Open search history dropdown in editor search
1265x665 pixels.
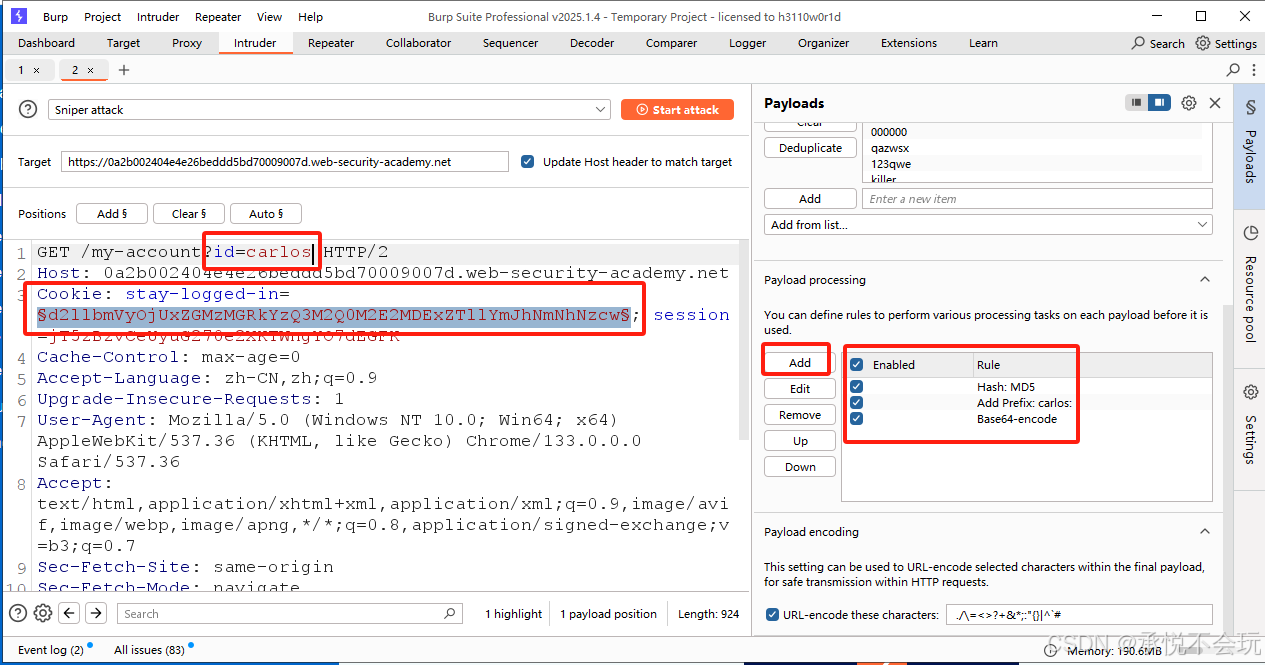tap(450, 614)
